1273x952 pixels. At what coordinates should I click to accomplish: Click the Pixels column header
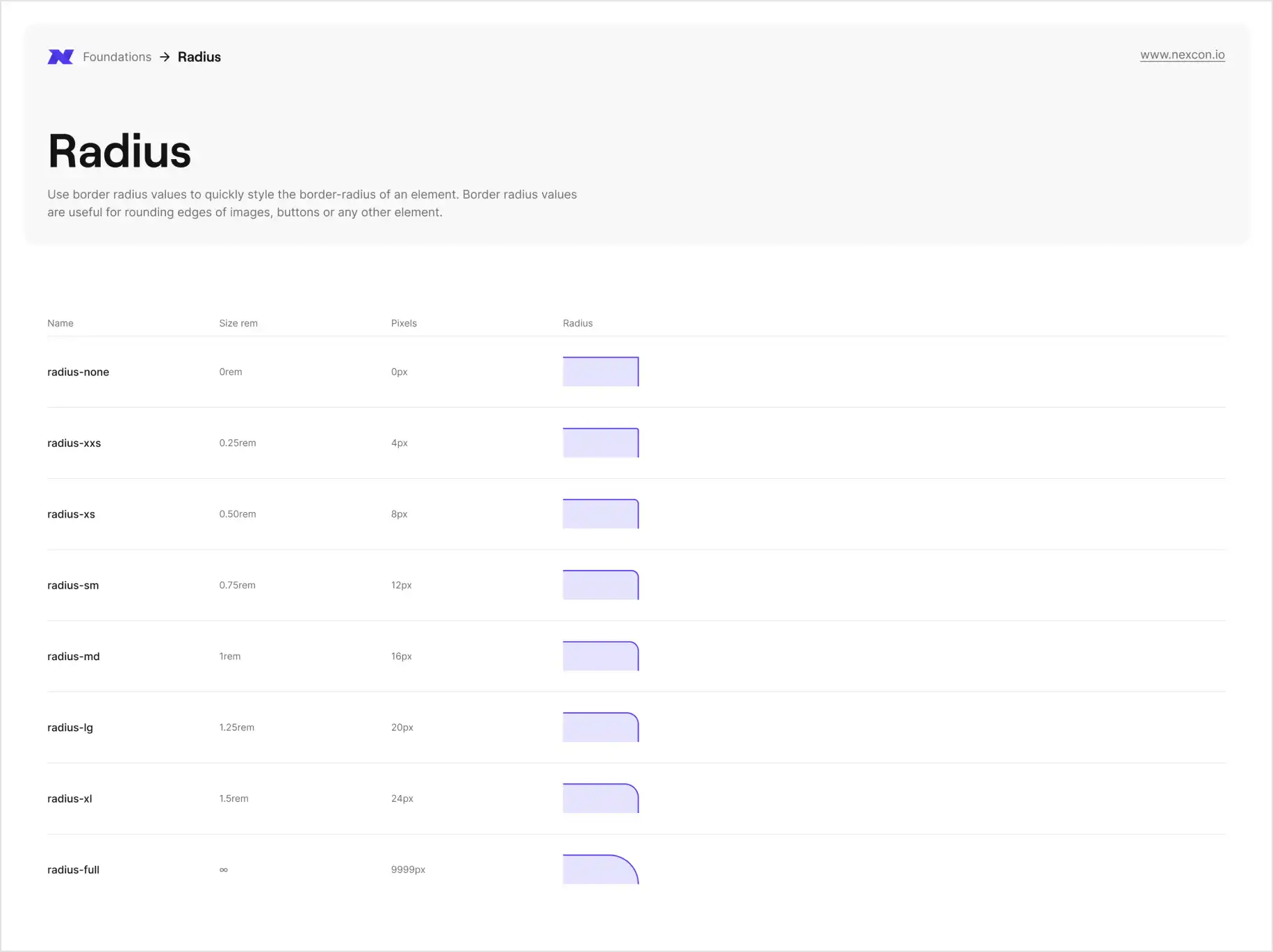coord(404,322)
